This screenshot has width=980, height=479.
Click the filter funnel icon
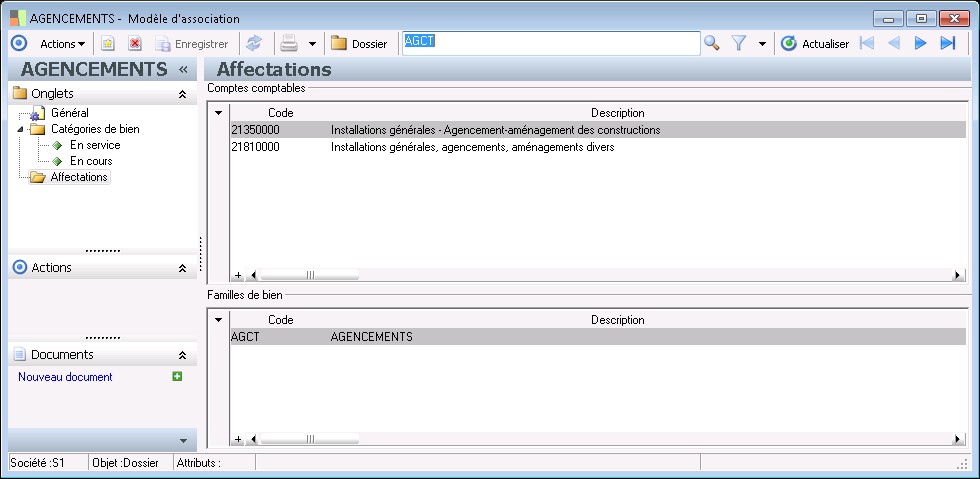point(739,44)
